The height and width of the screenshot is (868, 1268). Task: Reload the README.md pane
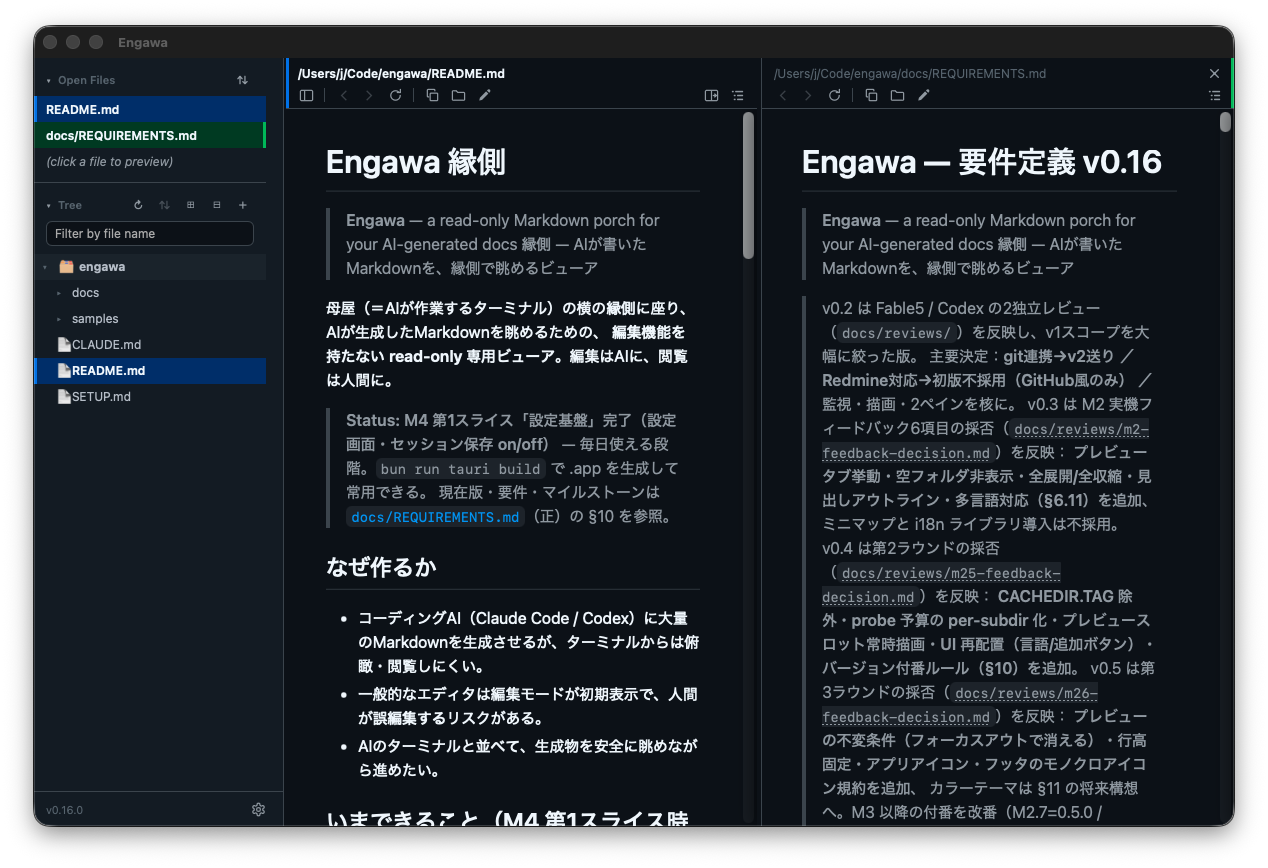click(x=395, y=96)
